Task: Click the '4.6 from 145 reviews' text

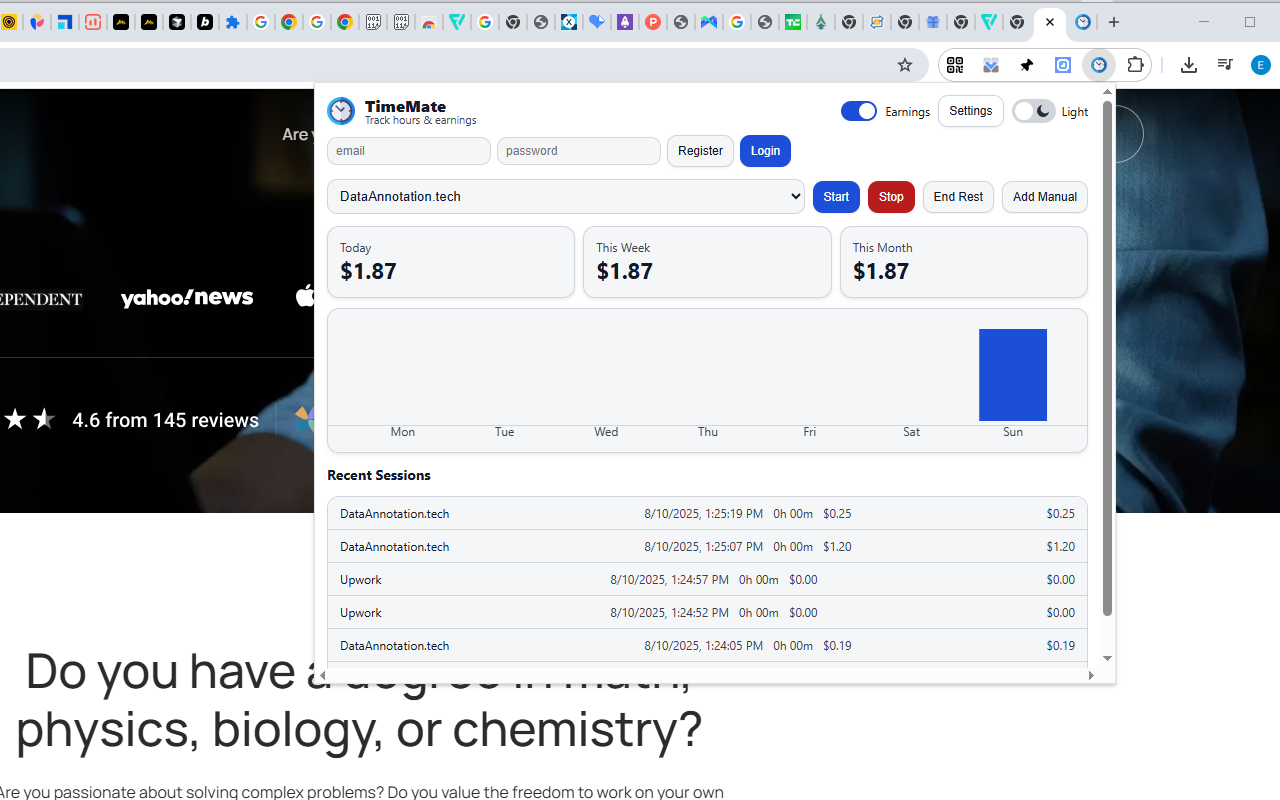Action: pyautogui.click(x=165, y=420)
